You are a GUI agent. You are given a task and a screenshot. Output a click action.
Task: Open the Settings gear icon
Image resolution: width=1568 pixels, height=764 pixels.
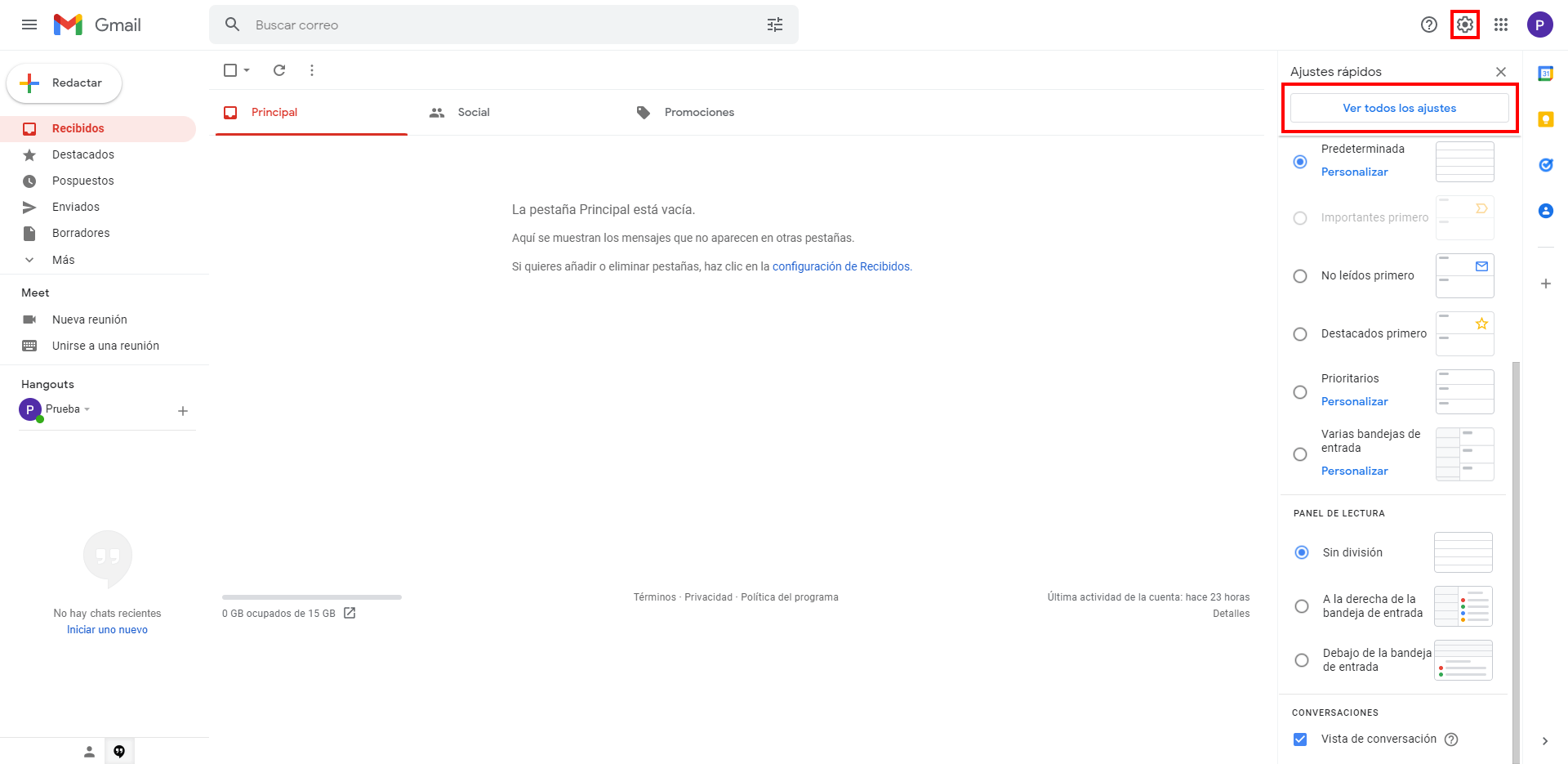[x=1465, y=25]
